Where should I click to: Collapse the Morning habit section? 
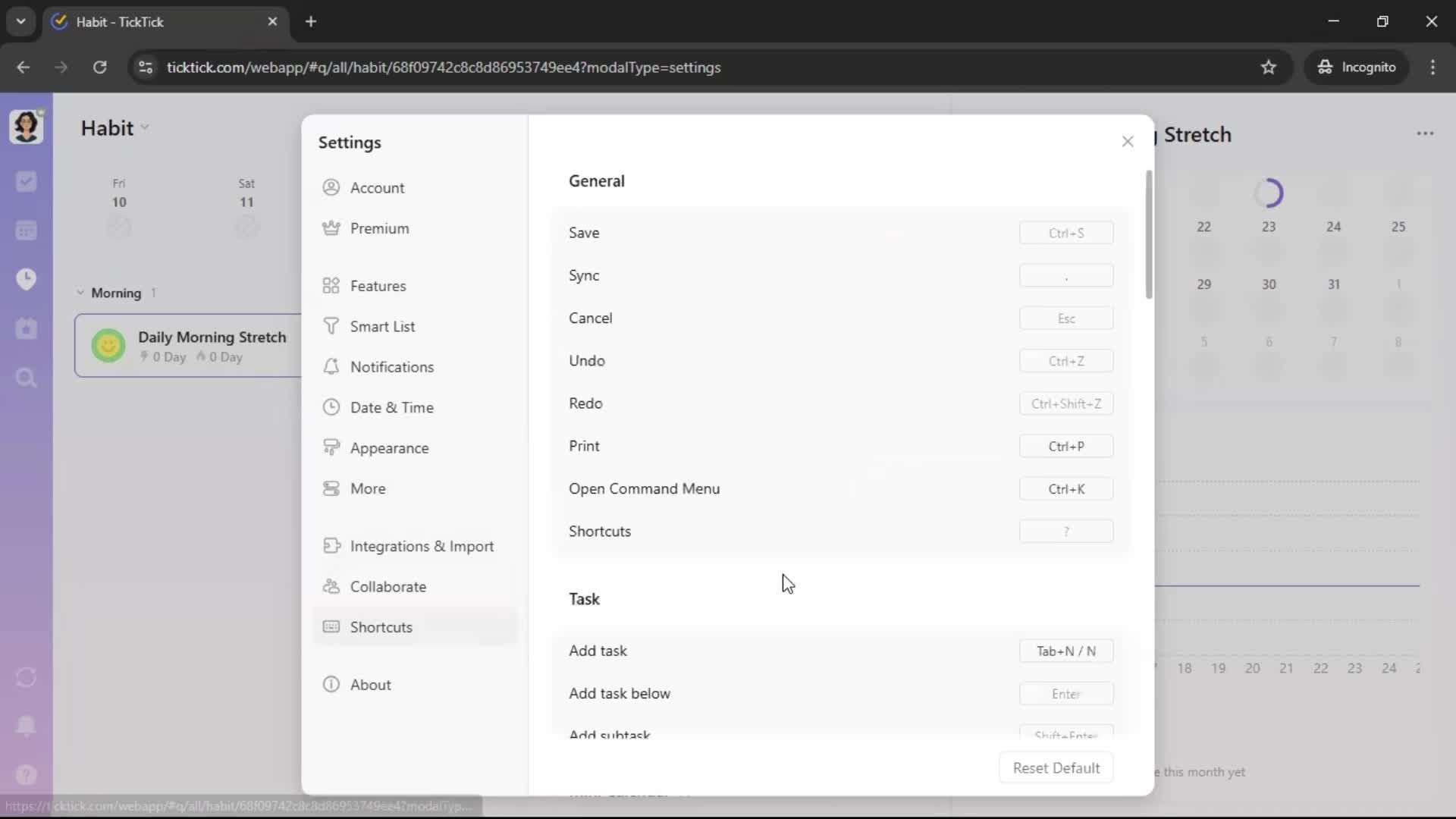[x=80, y=293]
